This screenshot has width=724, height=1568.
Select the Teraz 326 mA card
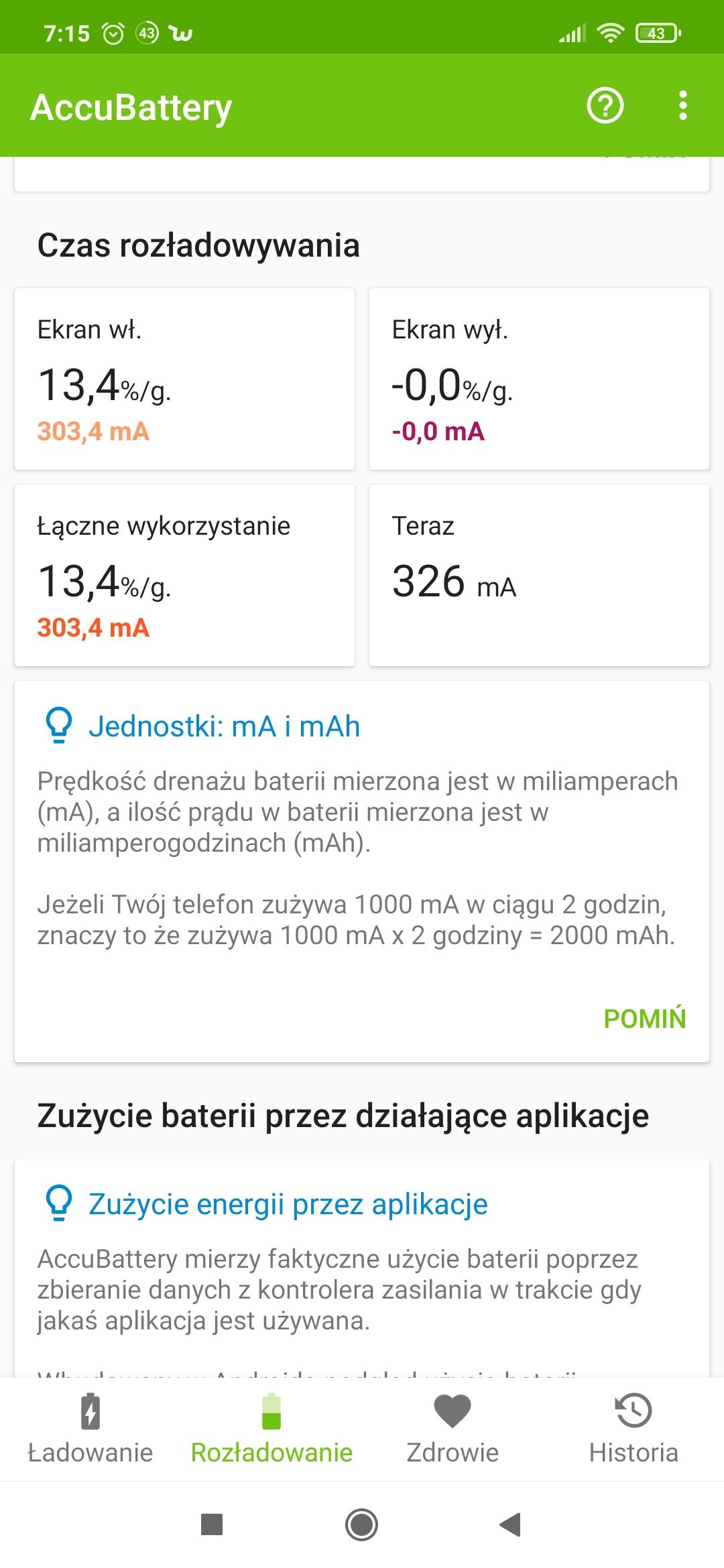pyautogui.click(x=539, y=575)
